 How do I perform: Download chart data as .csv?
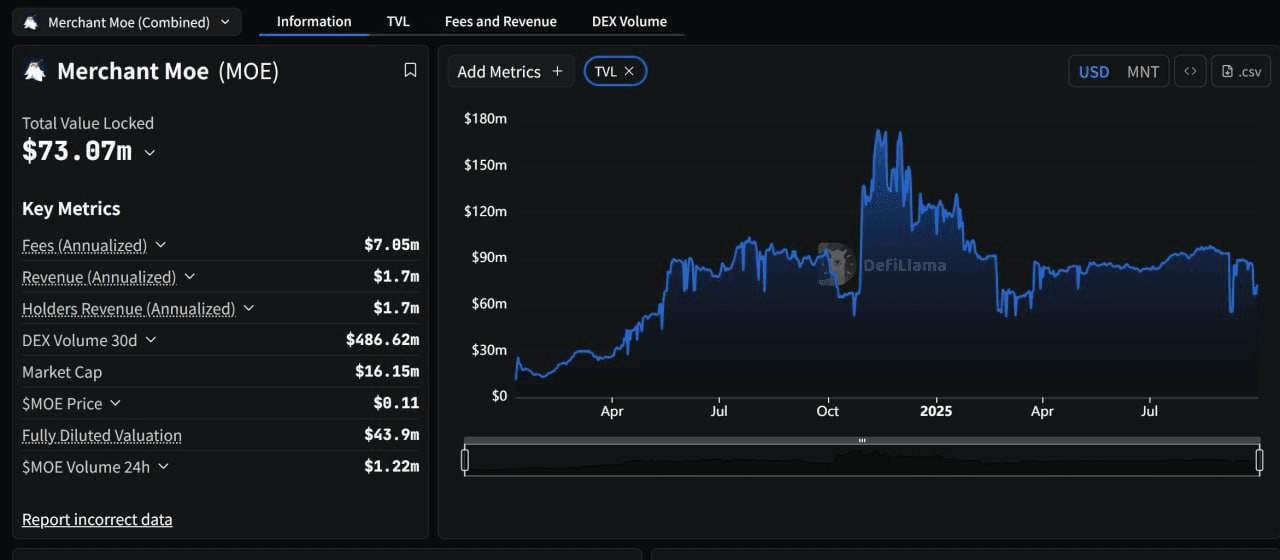pyautogui.click(x=1241, y=71)
